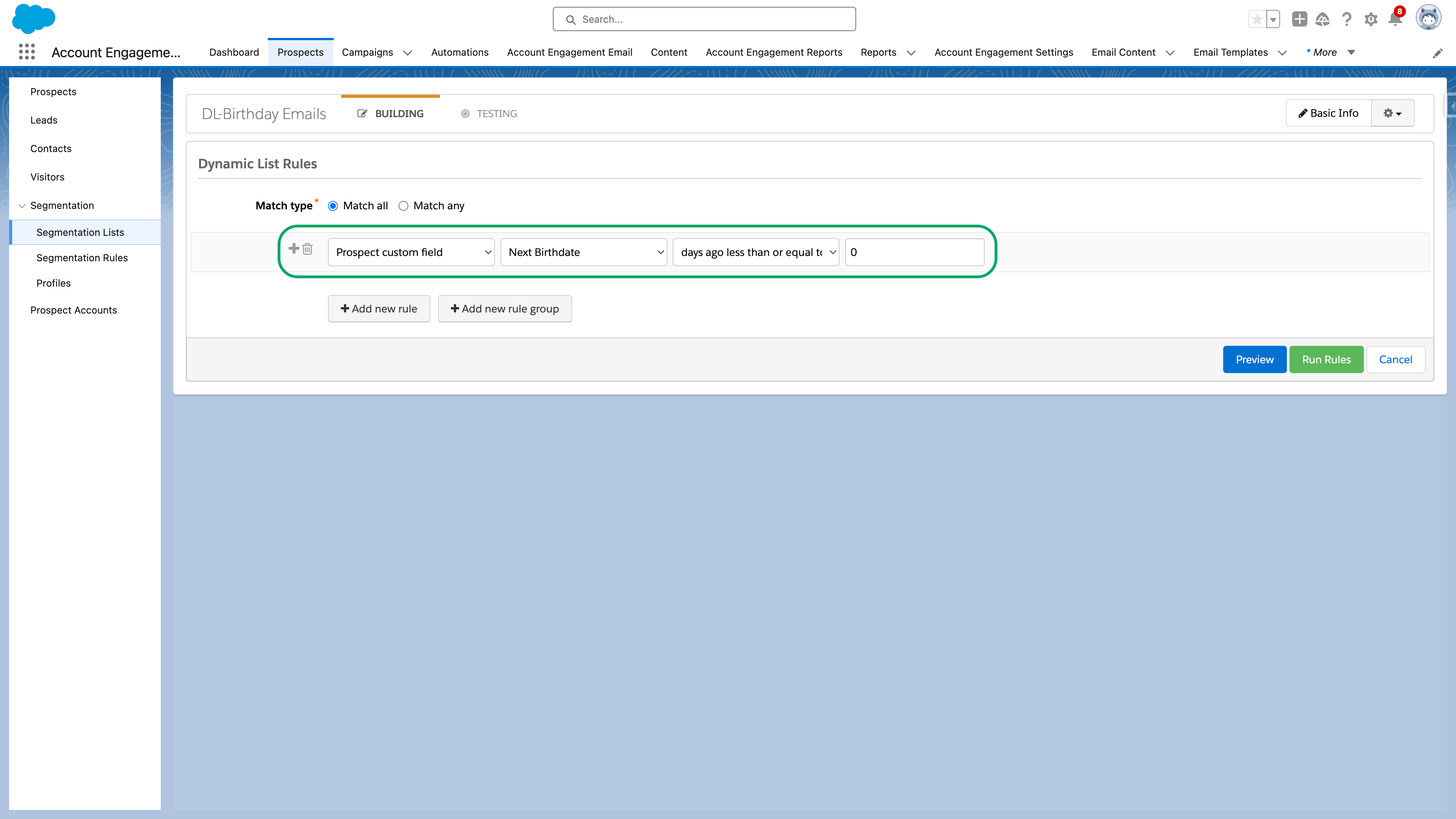
Task: Open Leads in the sidebar
Action: tap(44, 120)
